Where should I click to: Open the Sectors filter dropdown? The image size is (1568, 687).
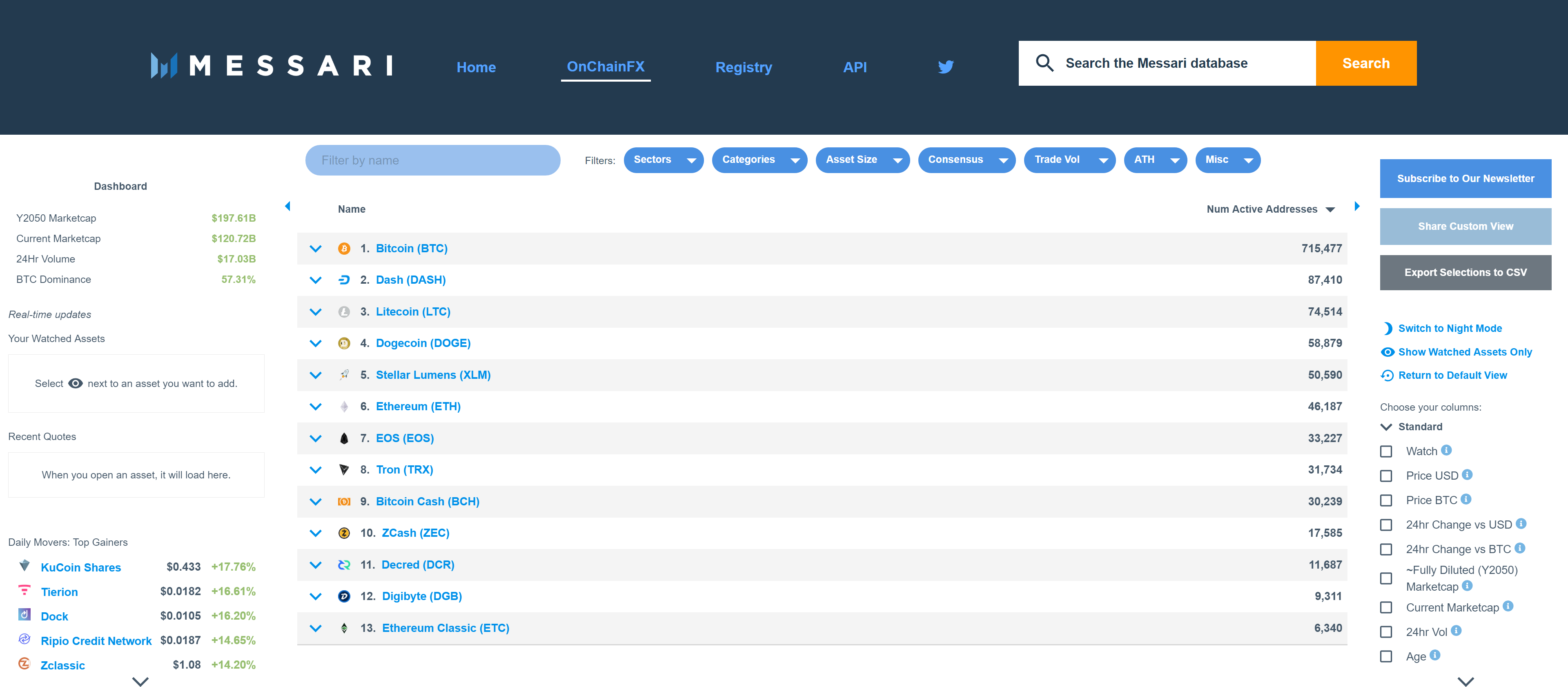click(664, 160)
